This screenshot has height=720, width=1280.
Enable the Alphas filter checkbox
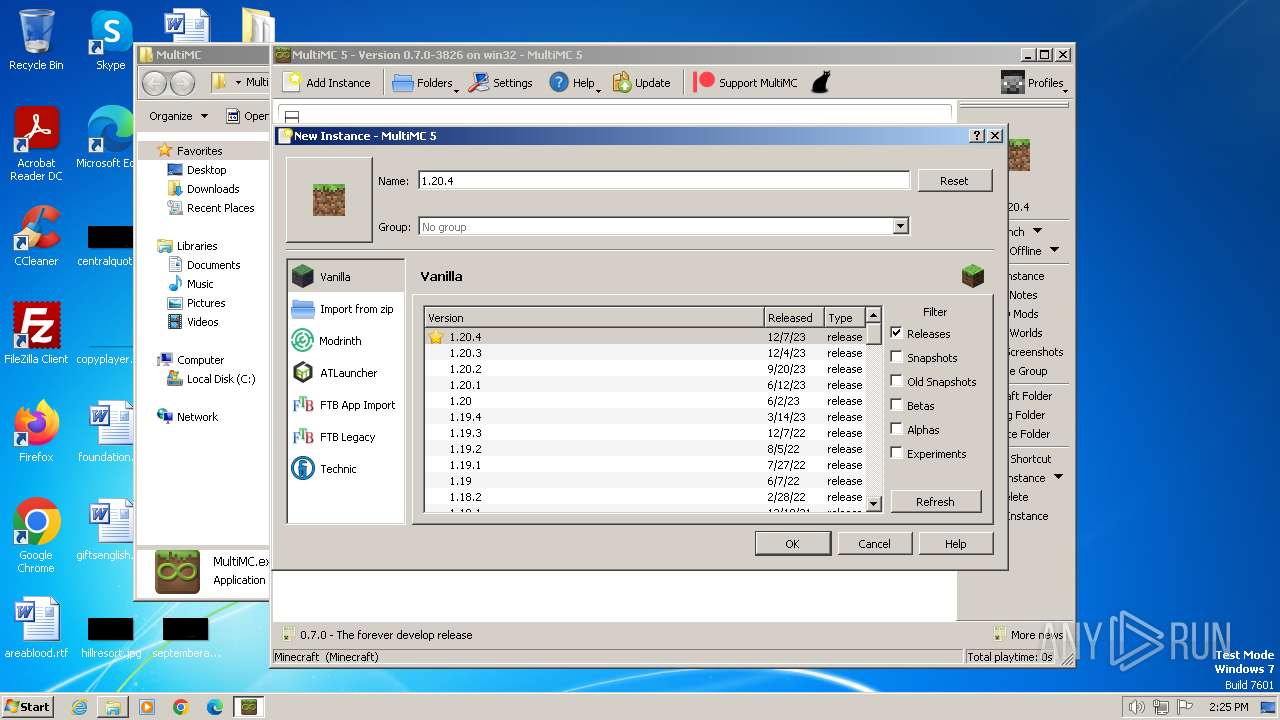click(896, 429)
